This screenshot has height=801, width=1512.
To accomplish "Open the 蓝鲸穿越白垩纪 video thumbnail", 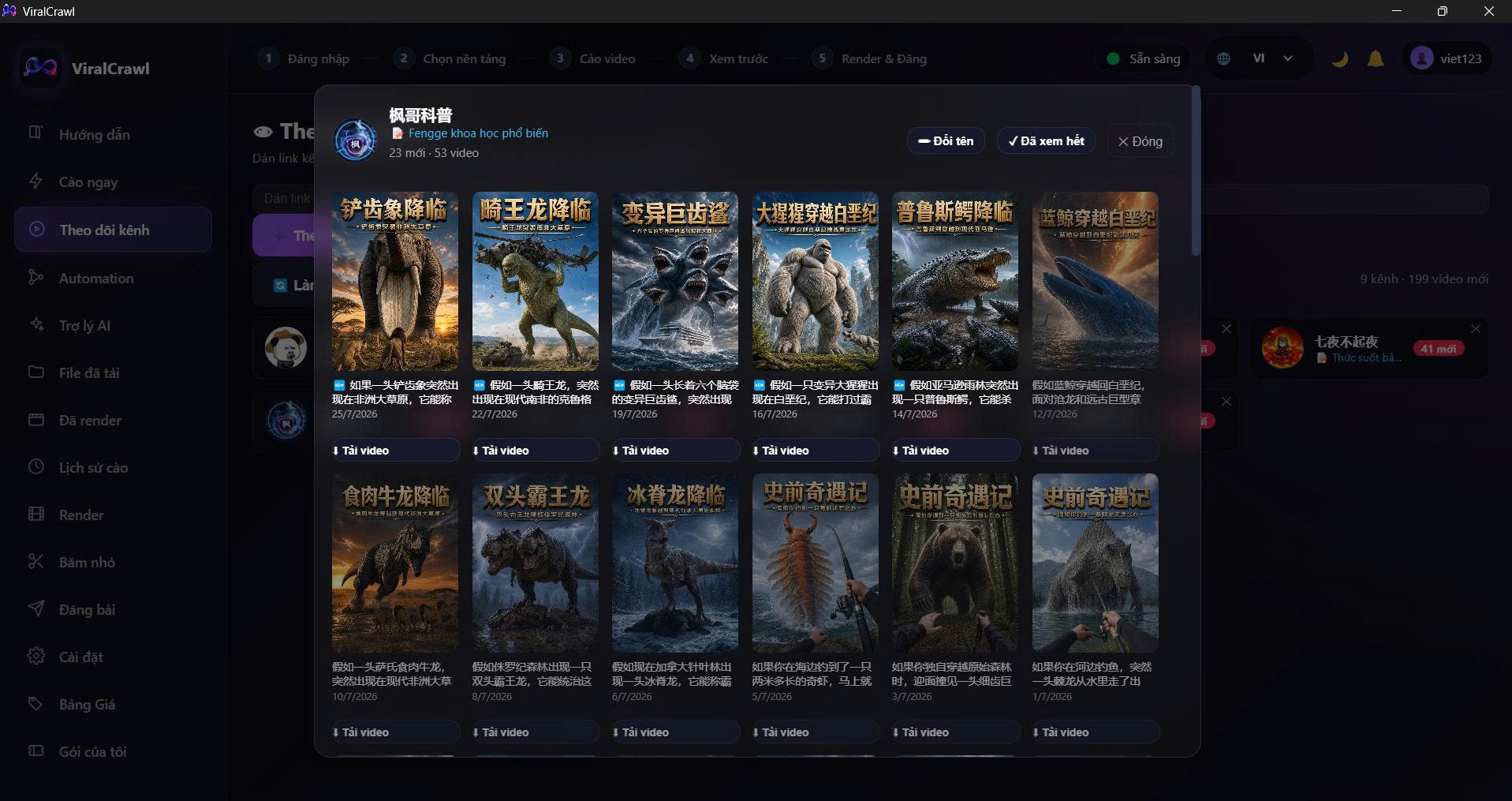I will (1096, 281).
